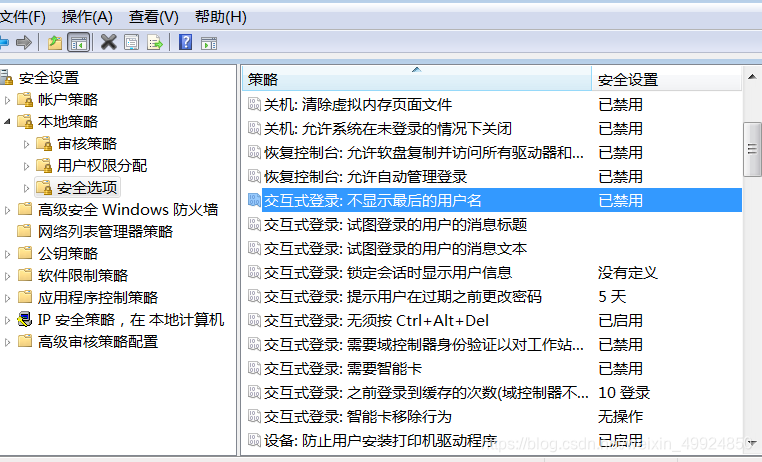Open the 文件(F) menu
This screenshot has height=462, width=762.
tap(22, 17)
